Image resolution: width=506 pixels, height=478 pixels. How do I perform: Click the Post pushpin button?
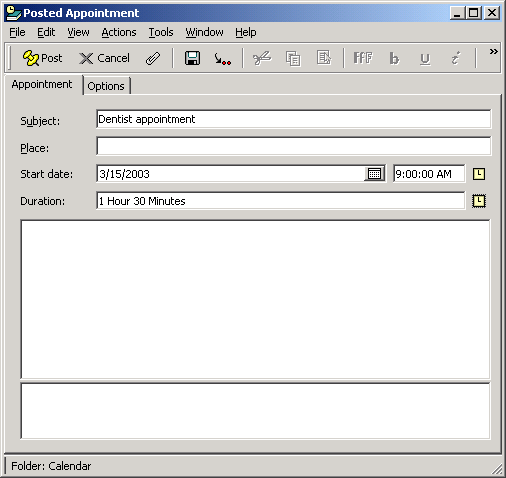pyautogui.click(x=42, y=58)
